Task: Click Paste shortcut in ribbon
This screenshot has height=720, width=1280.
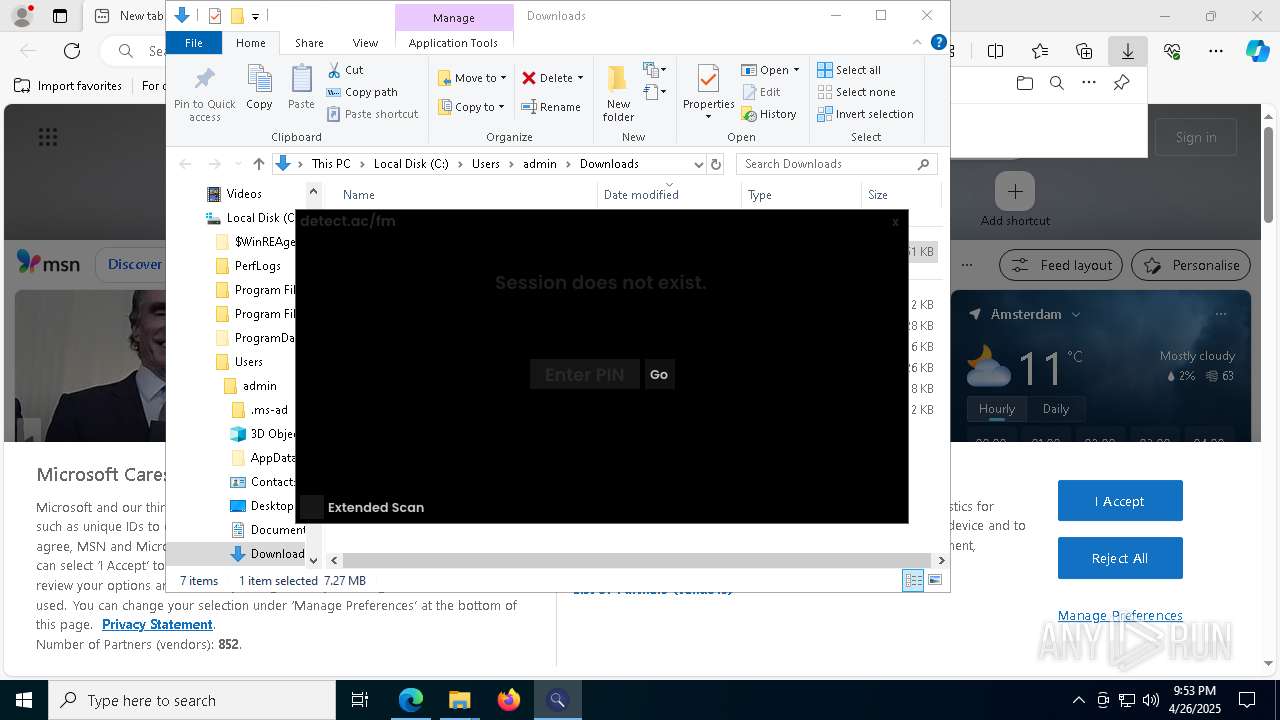Action: (372, 114)
